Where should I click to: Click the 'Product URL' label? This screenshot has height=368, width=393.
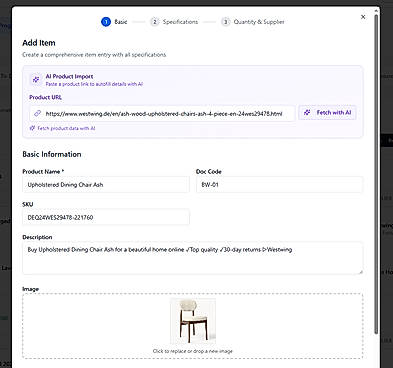pyautogui.click(x=45, y=97)
